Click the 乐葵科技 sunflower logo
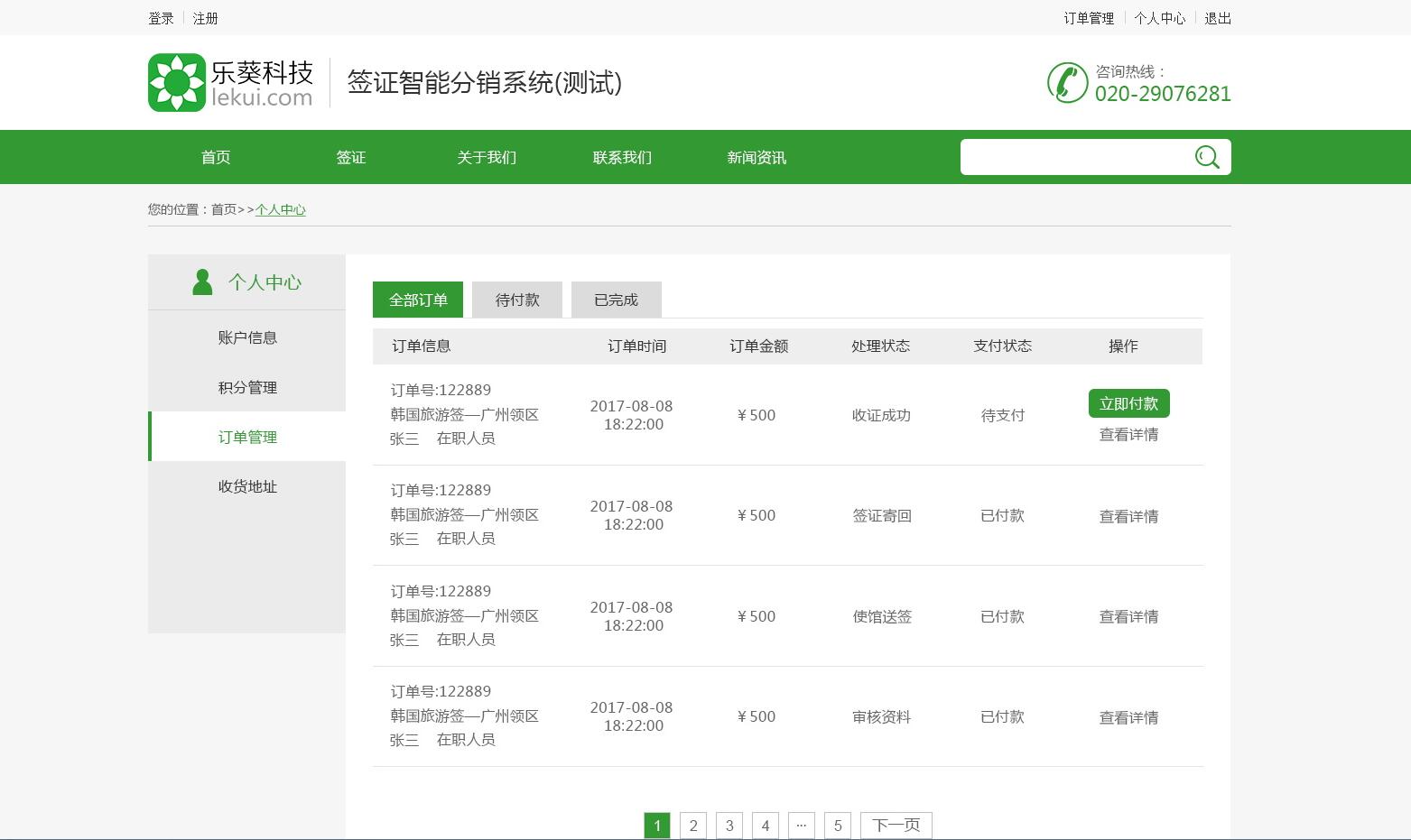The width and height of the screenshot is (1411, 840). 177,80
